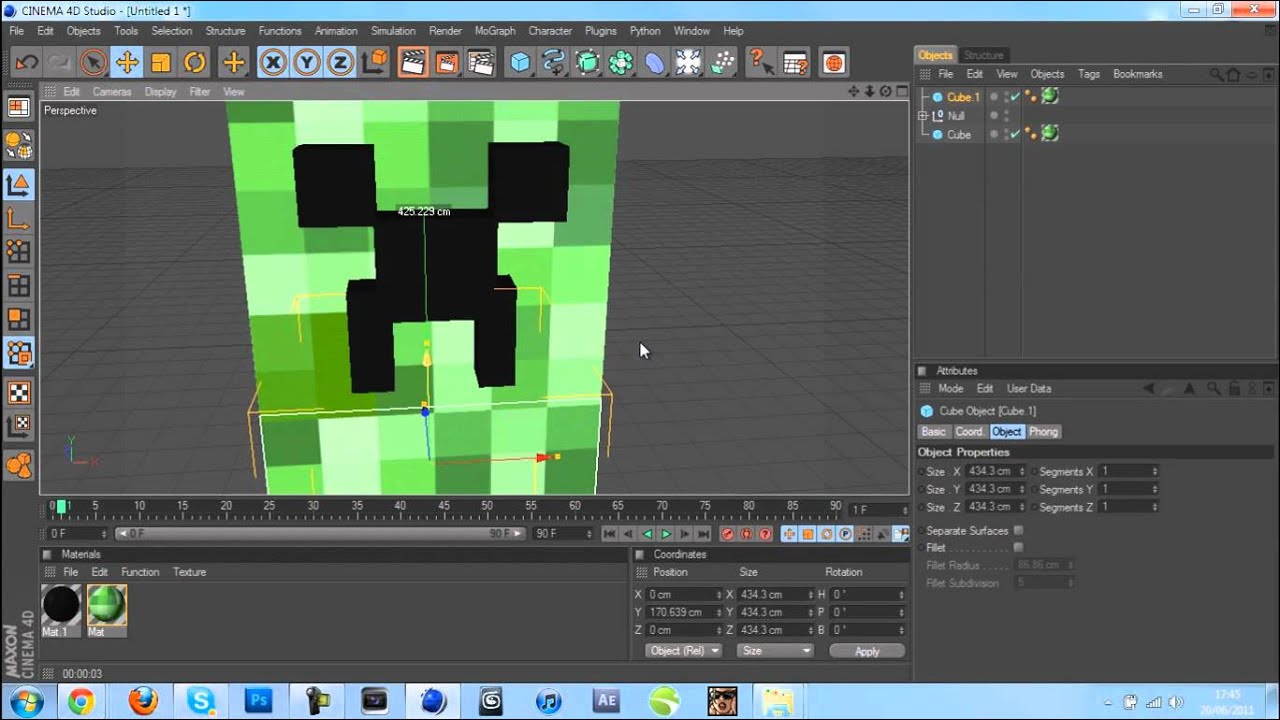Open Google Chrome from the taskbar

tap(81, 701)
